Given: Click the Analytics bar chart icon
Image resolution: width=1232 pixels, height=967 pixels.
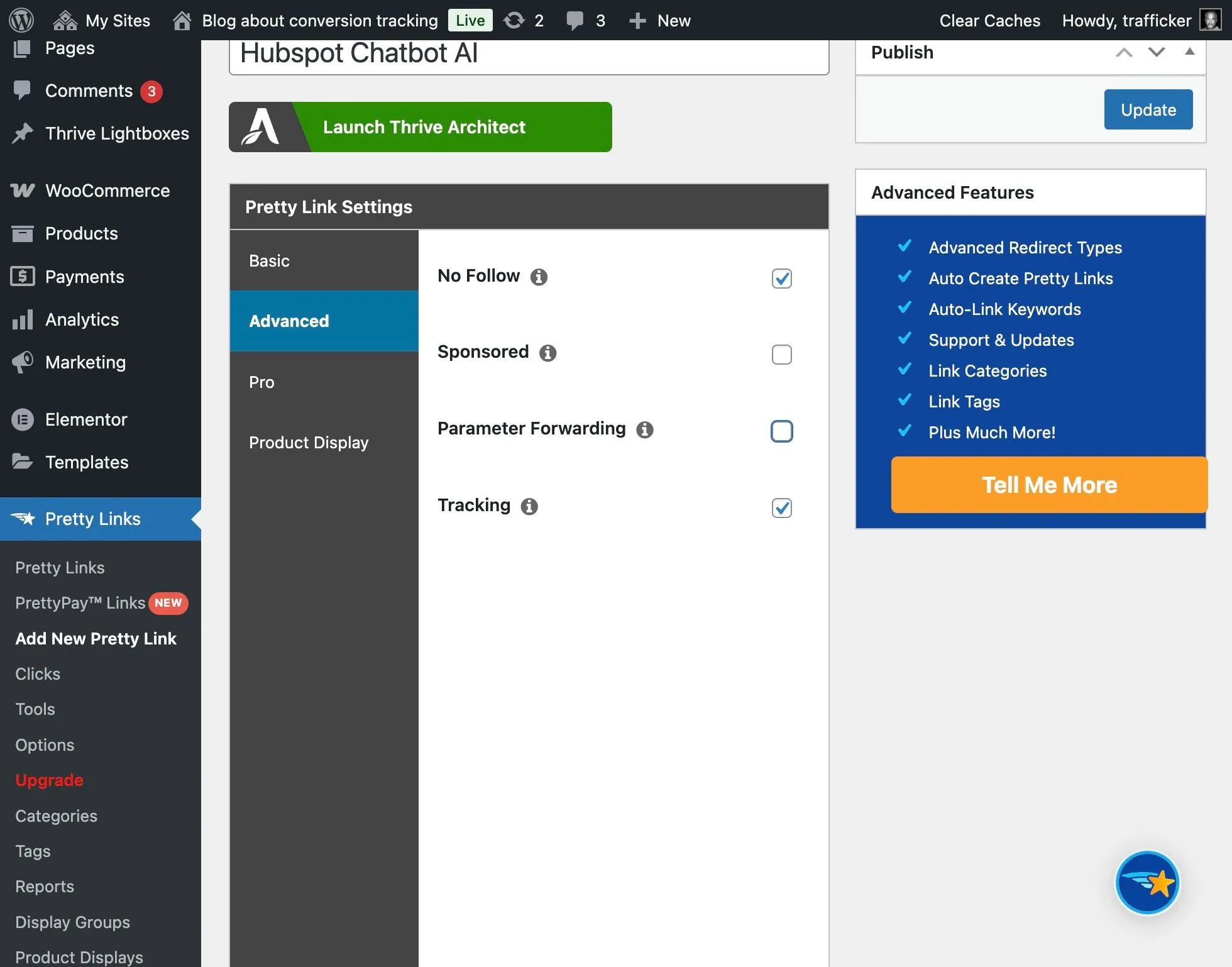Looking at the screenshot, I should (23, 319).
